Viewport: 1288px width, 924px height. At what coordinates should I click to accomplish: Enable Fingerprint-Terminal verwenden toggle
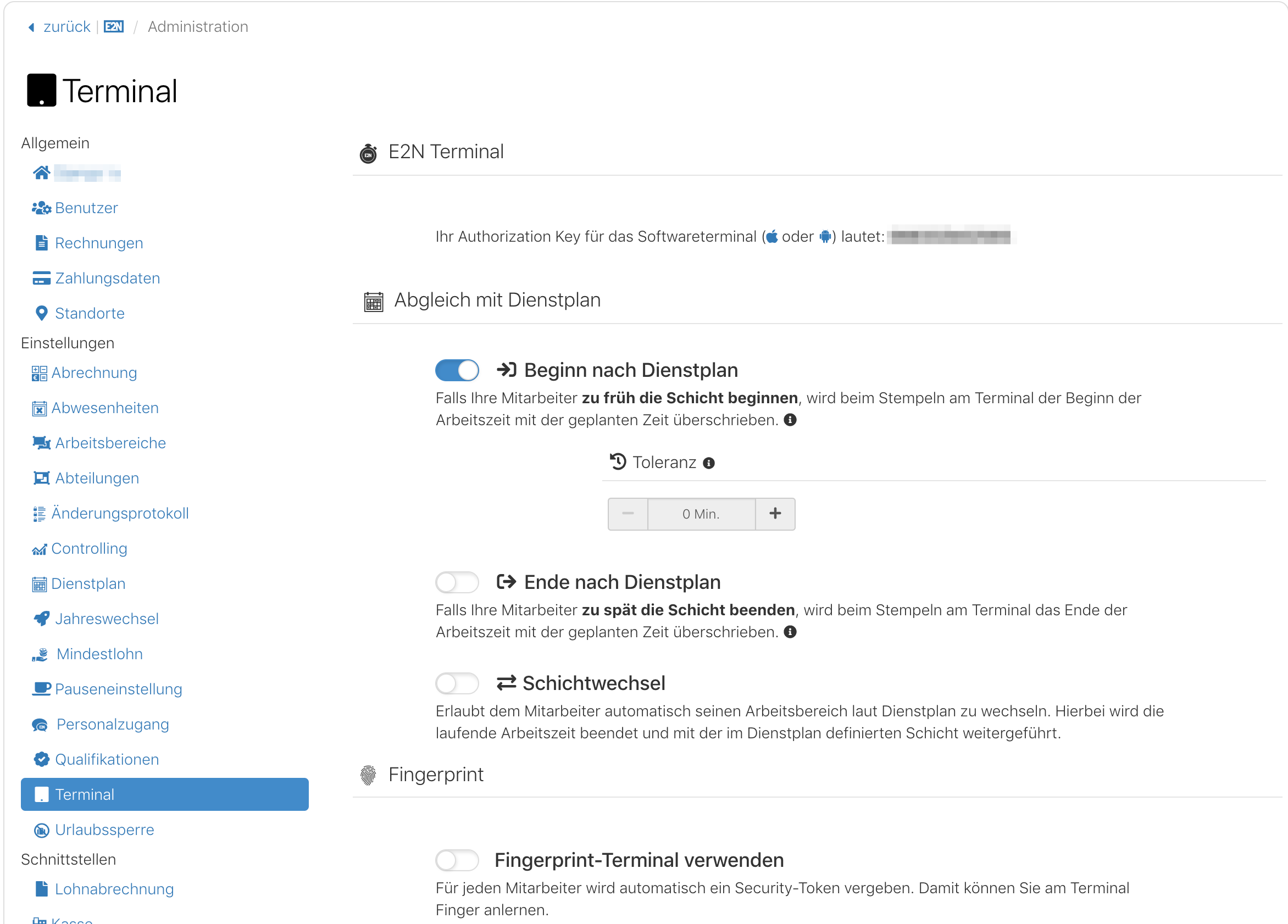click(x=457, y=860)
